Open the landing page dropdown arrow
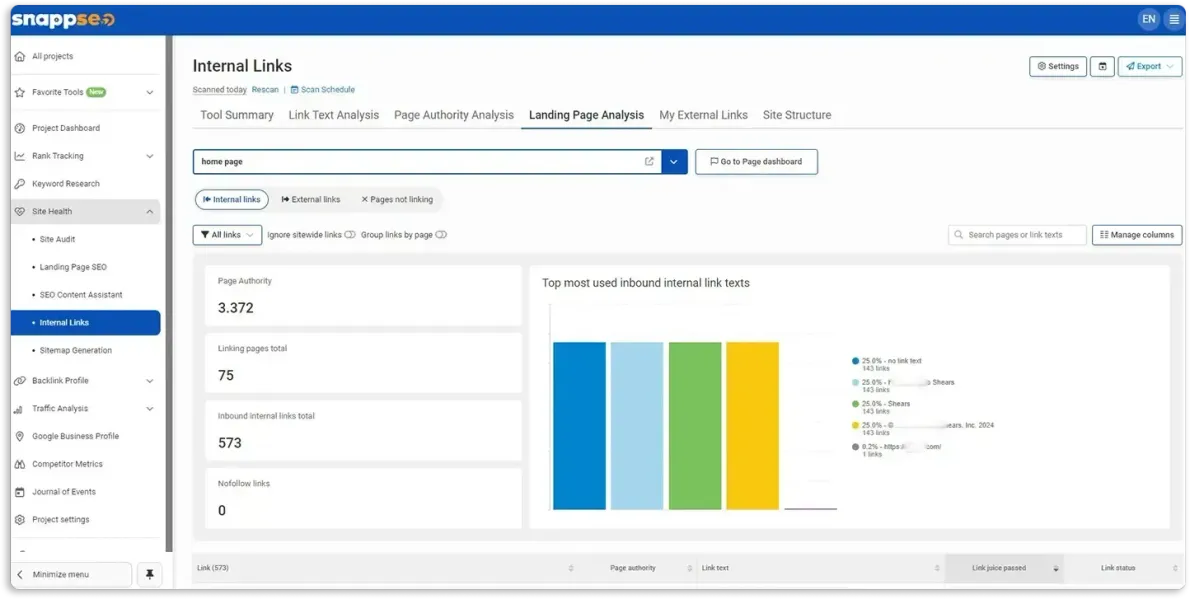1190x599 pixels. tap(675, 162)
